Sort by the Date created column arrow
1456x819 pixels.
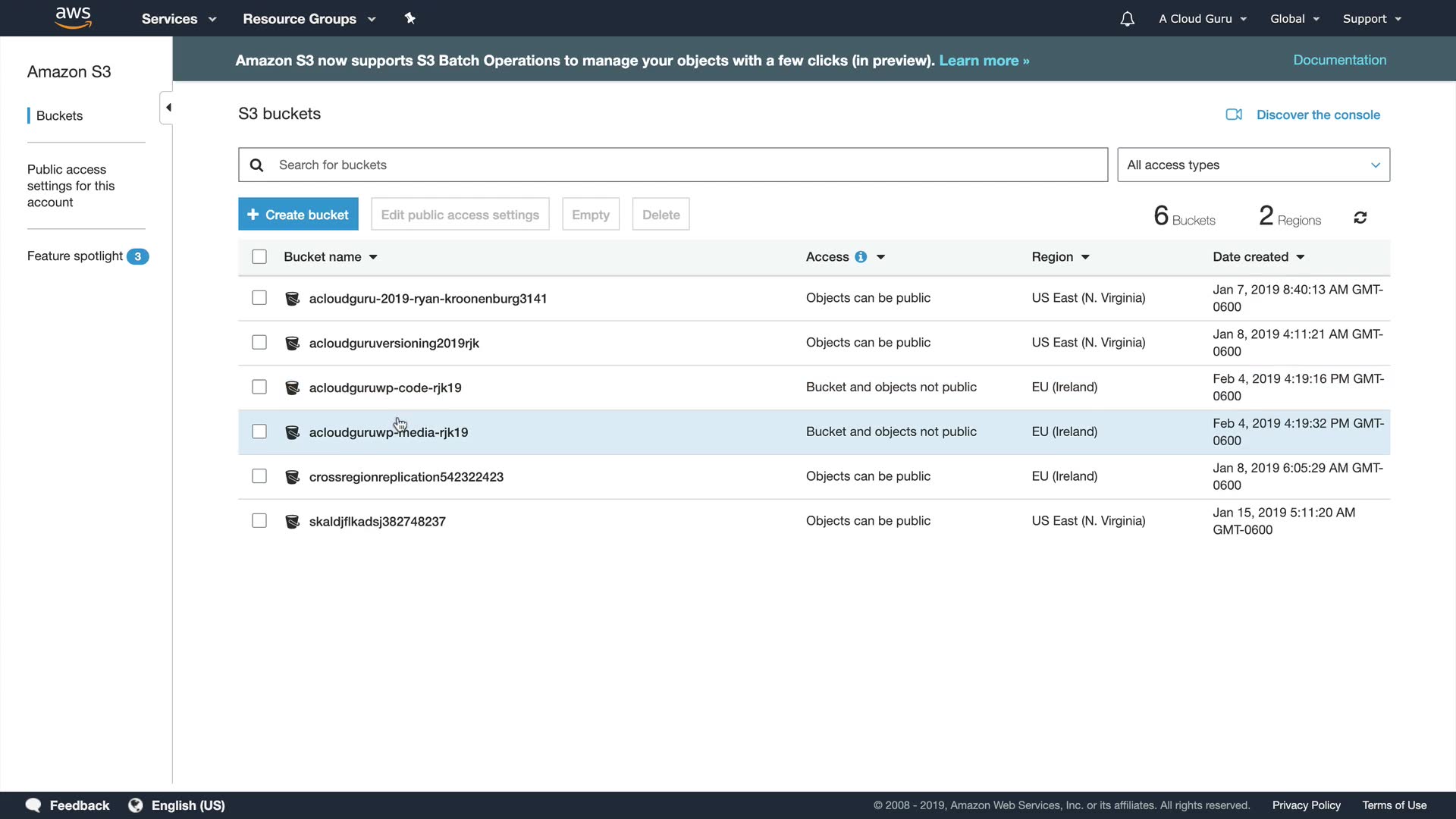click(x=1301, y=257)
